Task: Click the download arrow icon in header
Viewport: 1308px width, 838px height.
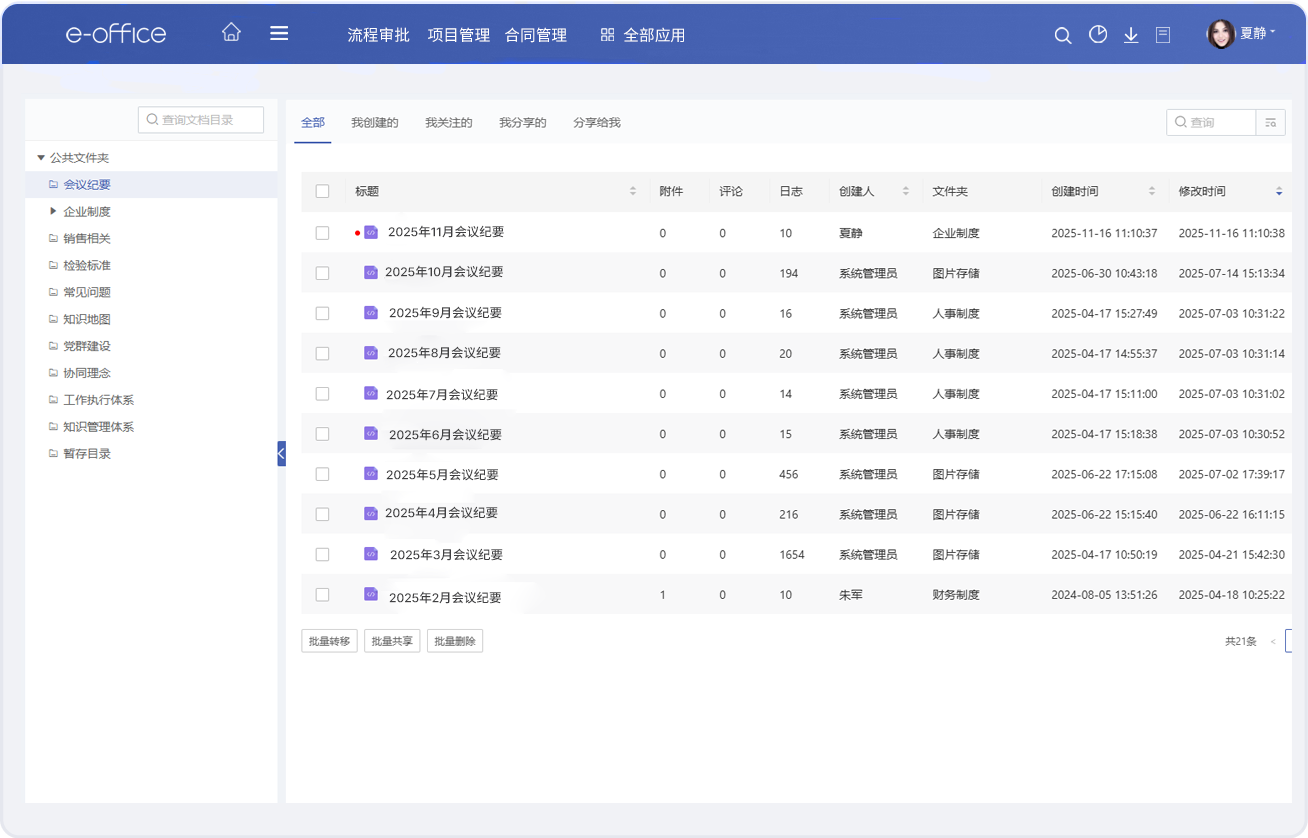Action: pos(1131,35)
